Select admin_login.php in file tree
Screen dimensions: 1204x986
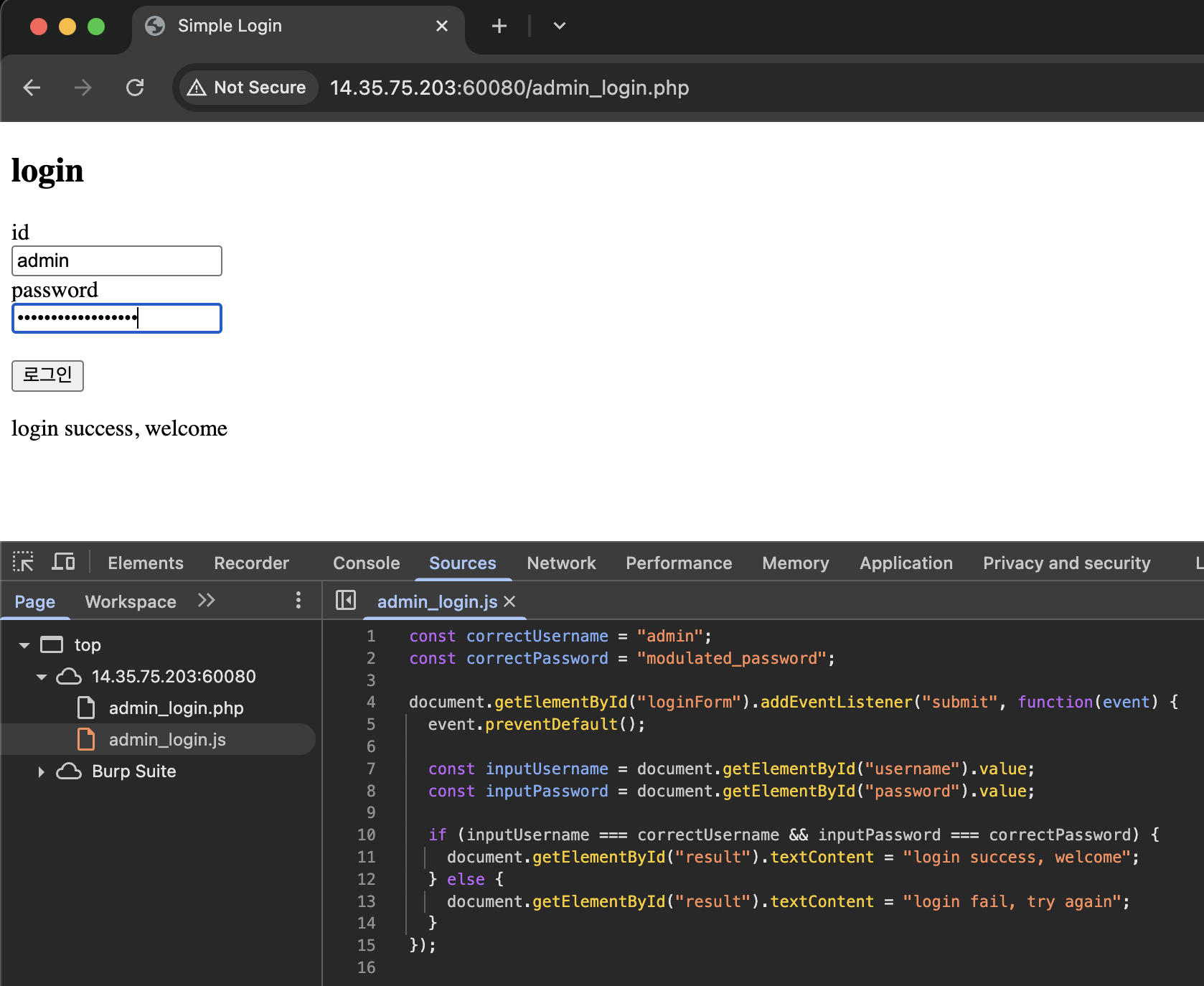176,708
